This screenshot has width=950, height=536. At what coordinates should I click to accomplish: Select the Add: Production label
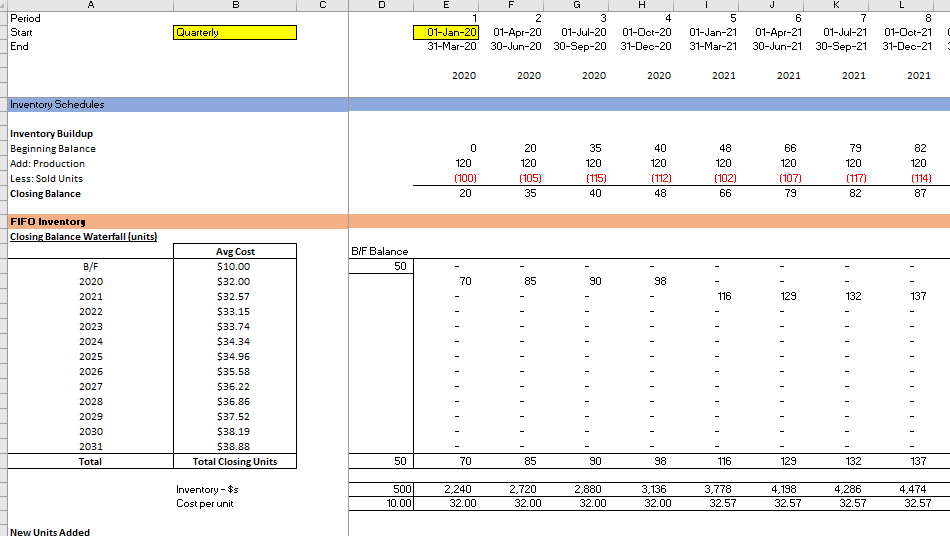[47, 164]
